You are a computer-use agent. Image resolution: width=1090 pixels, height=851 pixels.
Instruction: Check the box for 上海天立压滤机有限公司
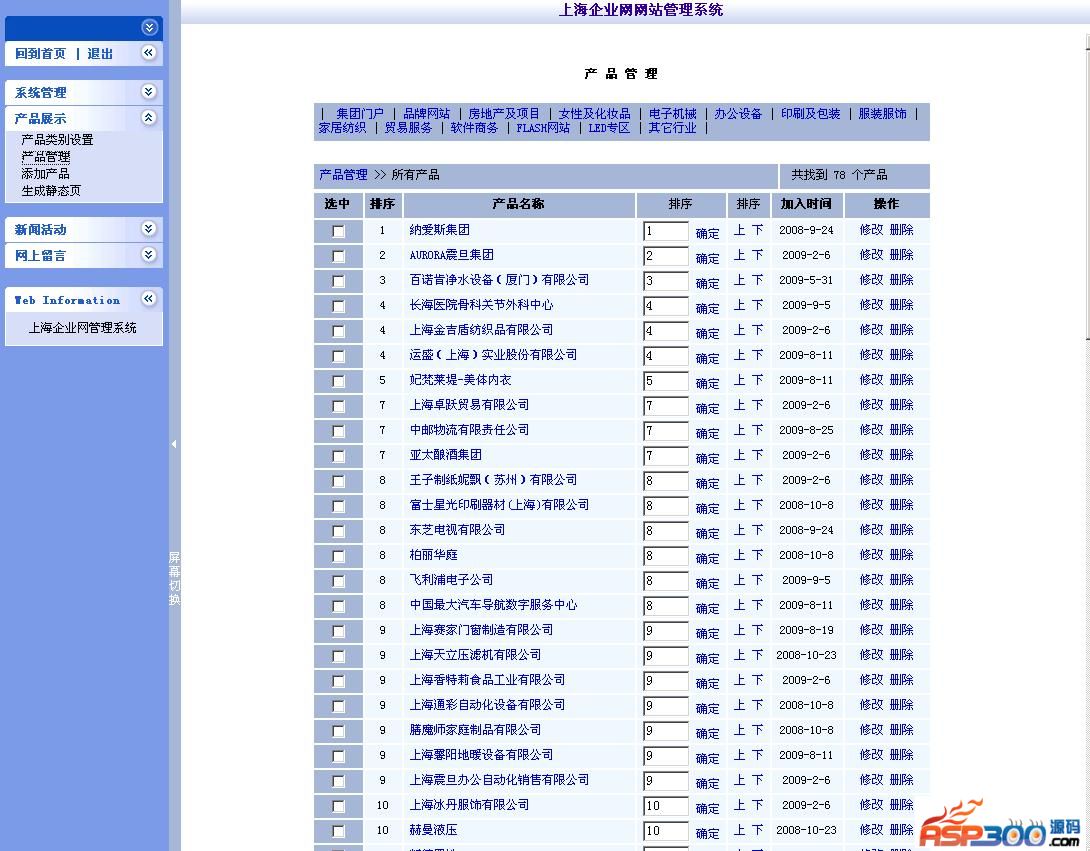(339, 657)
